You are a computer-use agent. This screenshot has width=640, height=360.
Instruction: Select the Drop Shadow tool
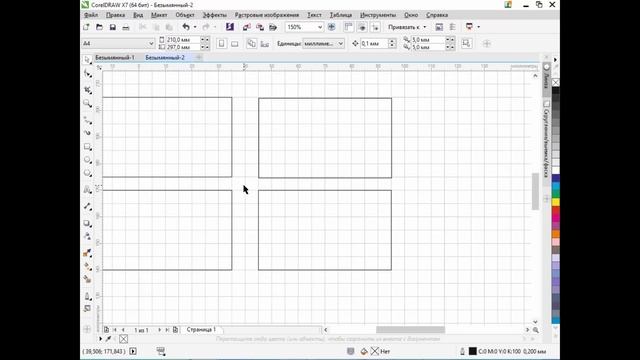[x=87, y=223]
